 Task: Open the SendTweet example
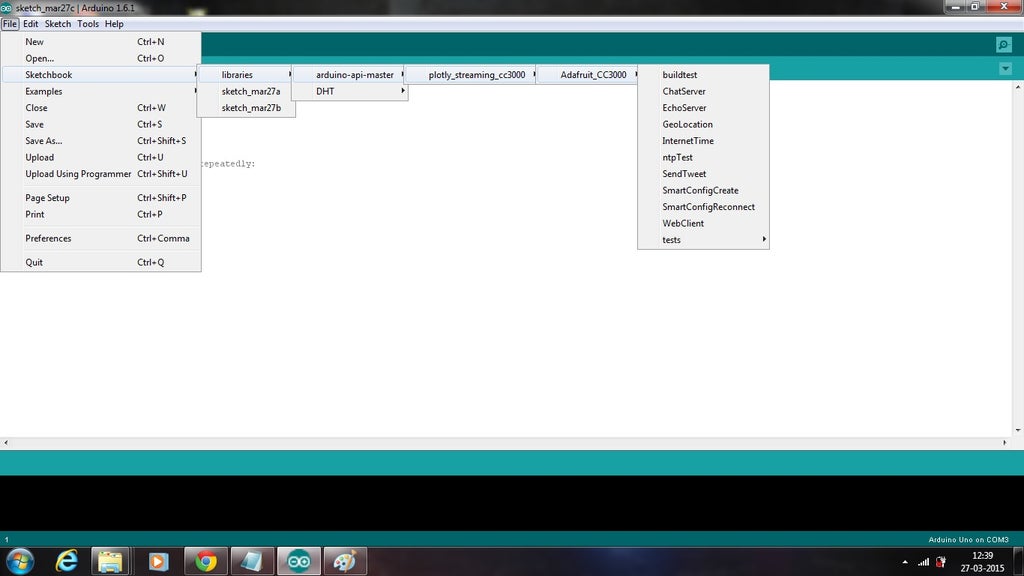pyautogui.click(x=703, y=174)
